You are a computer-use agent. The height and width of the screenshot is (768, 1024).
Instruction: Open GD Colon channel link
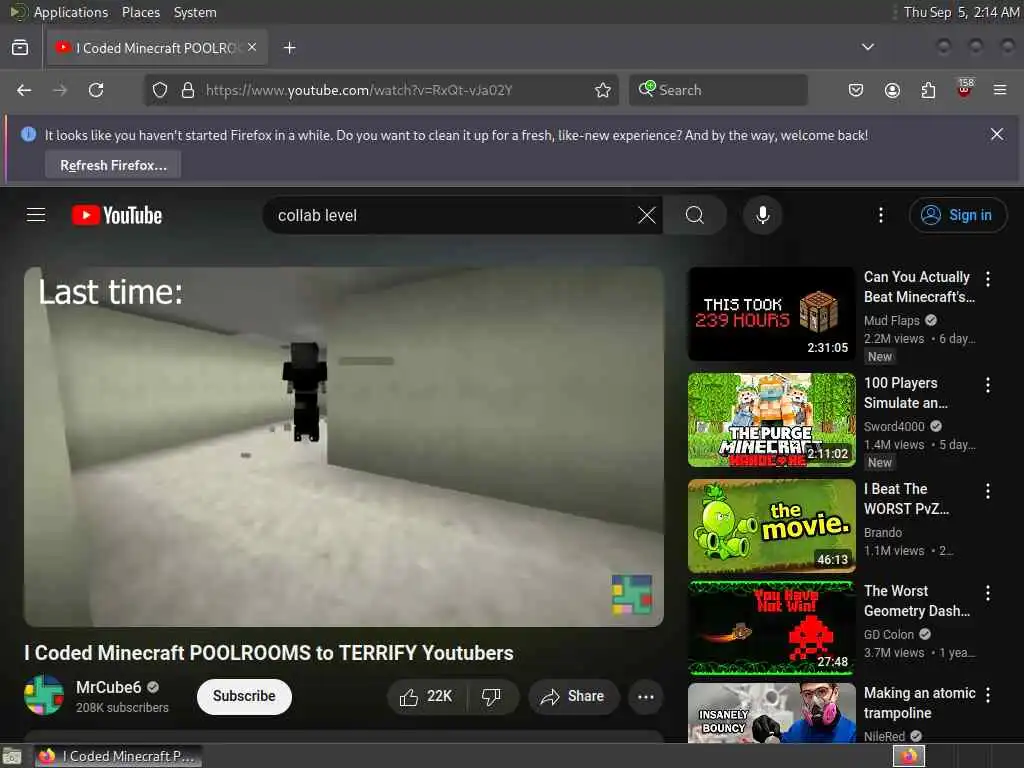889,634
